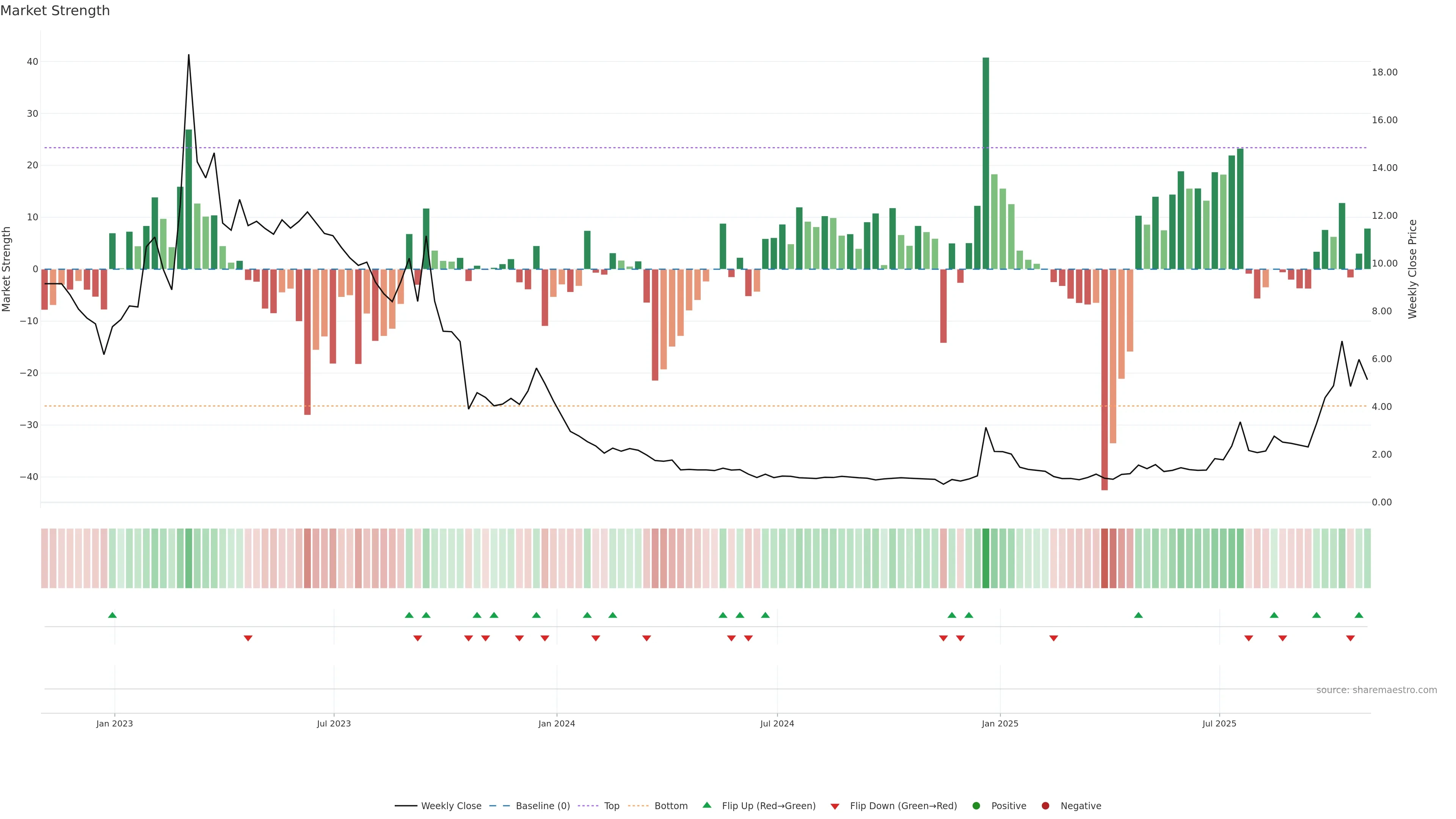Image resolution: width=1456 pixels, height=819 pixels.
Task: Select the earliest green flip-up triangle marker
Action: click(113, 615)
